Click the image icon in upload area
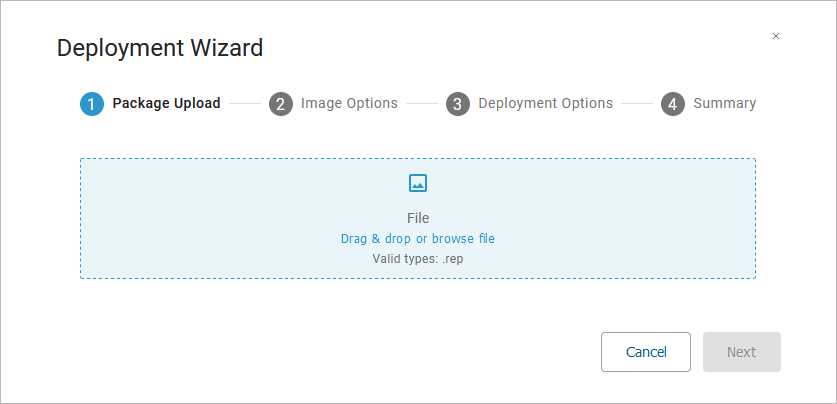Screen dimensions: 837x404 pos(418,183)
